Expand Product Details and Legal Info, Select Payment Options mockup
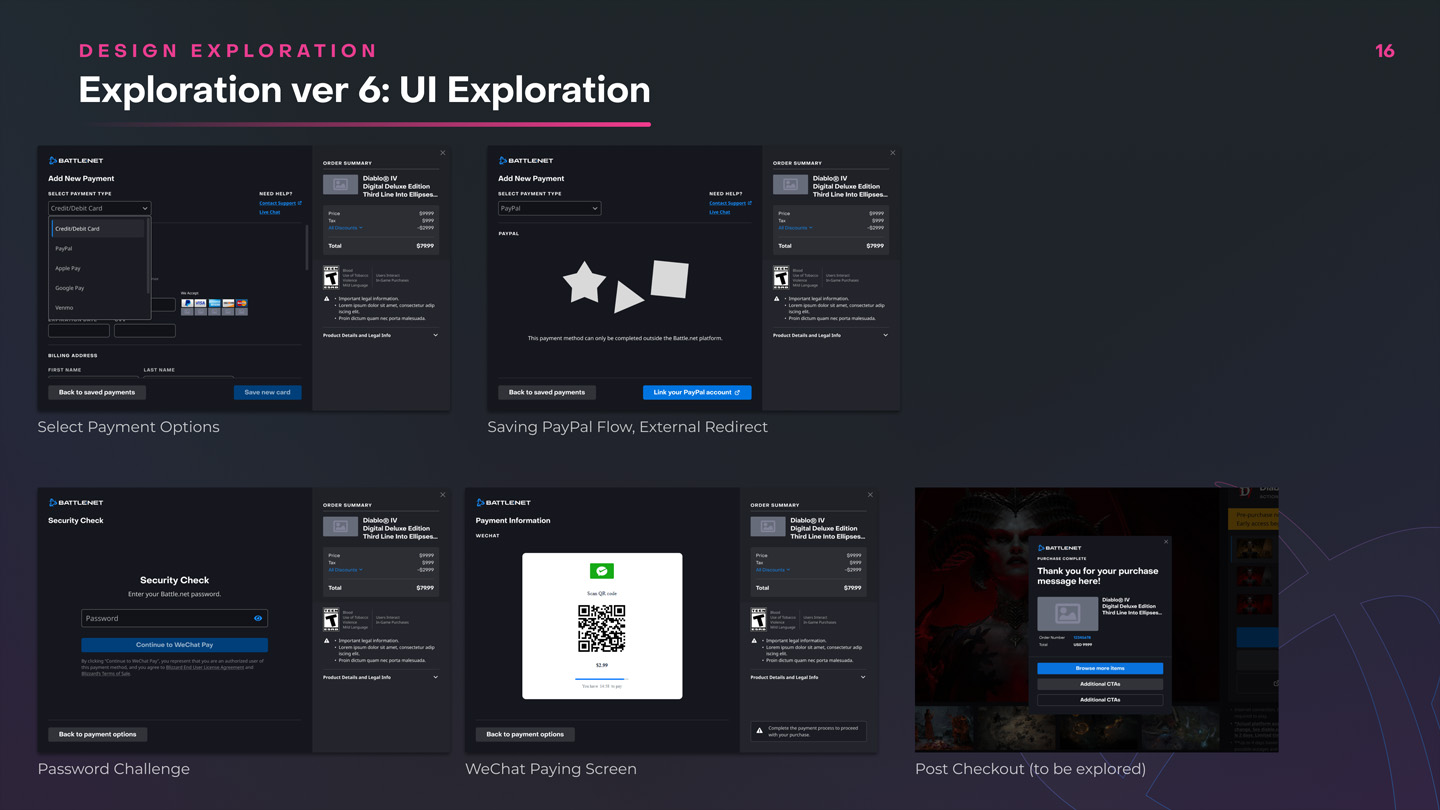1440x810 pixels. coord(380,335)
